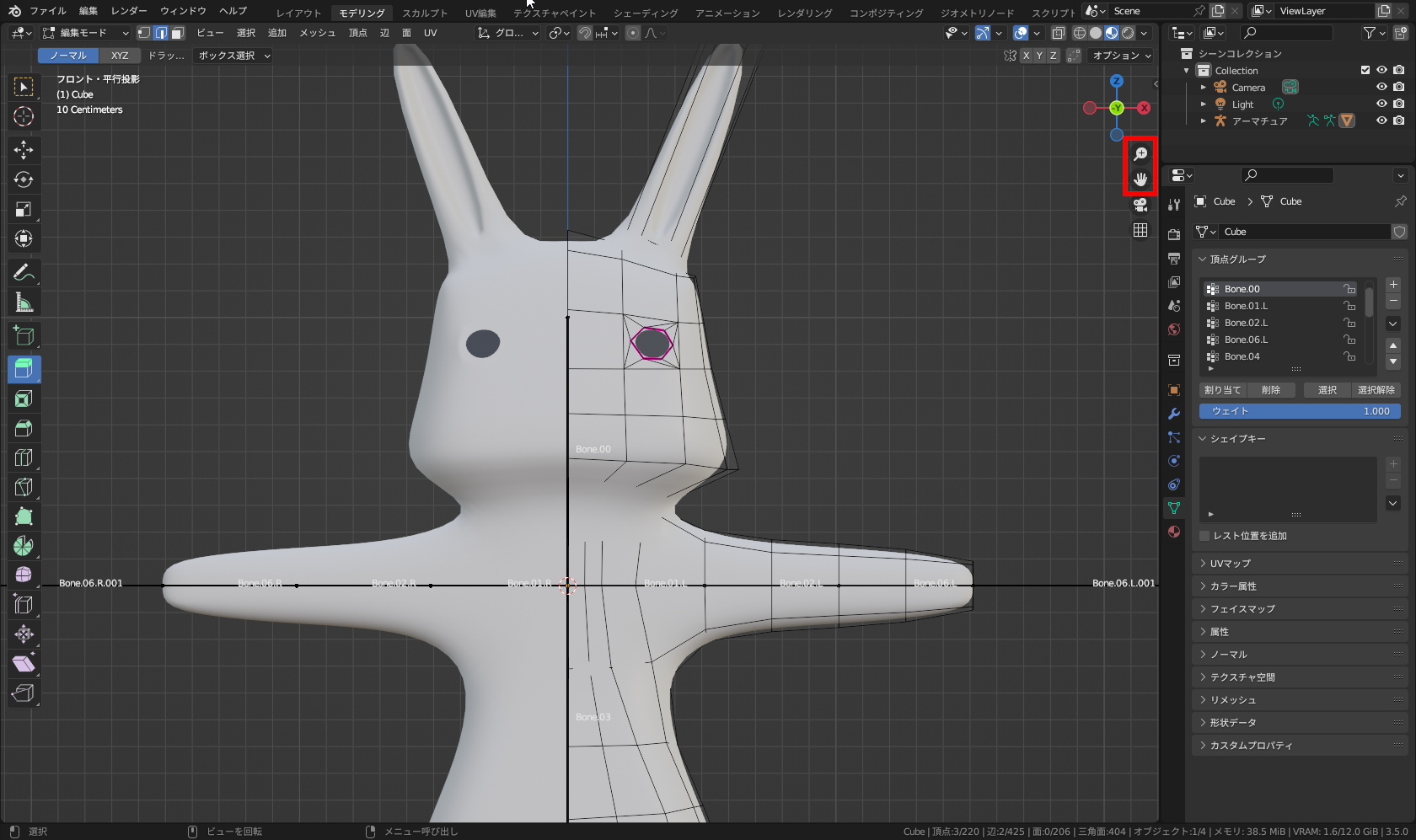Screen dimensions: 1416x840
Task: Hide the Camera object in outliner
Action: coord(1381,87)
